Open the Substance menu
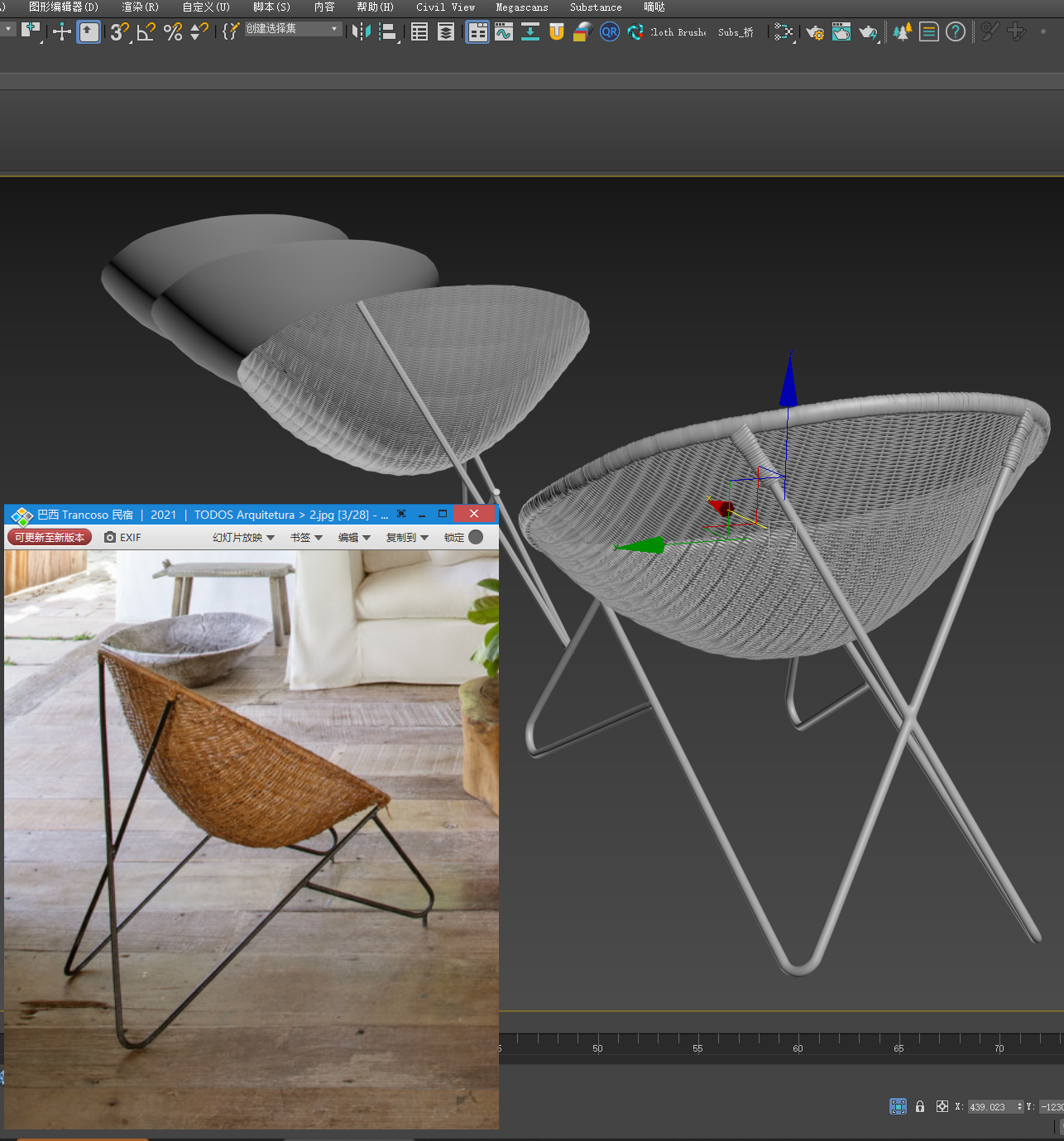Screen dimensions: 1064x1141 click(x=596, y=7)
